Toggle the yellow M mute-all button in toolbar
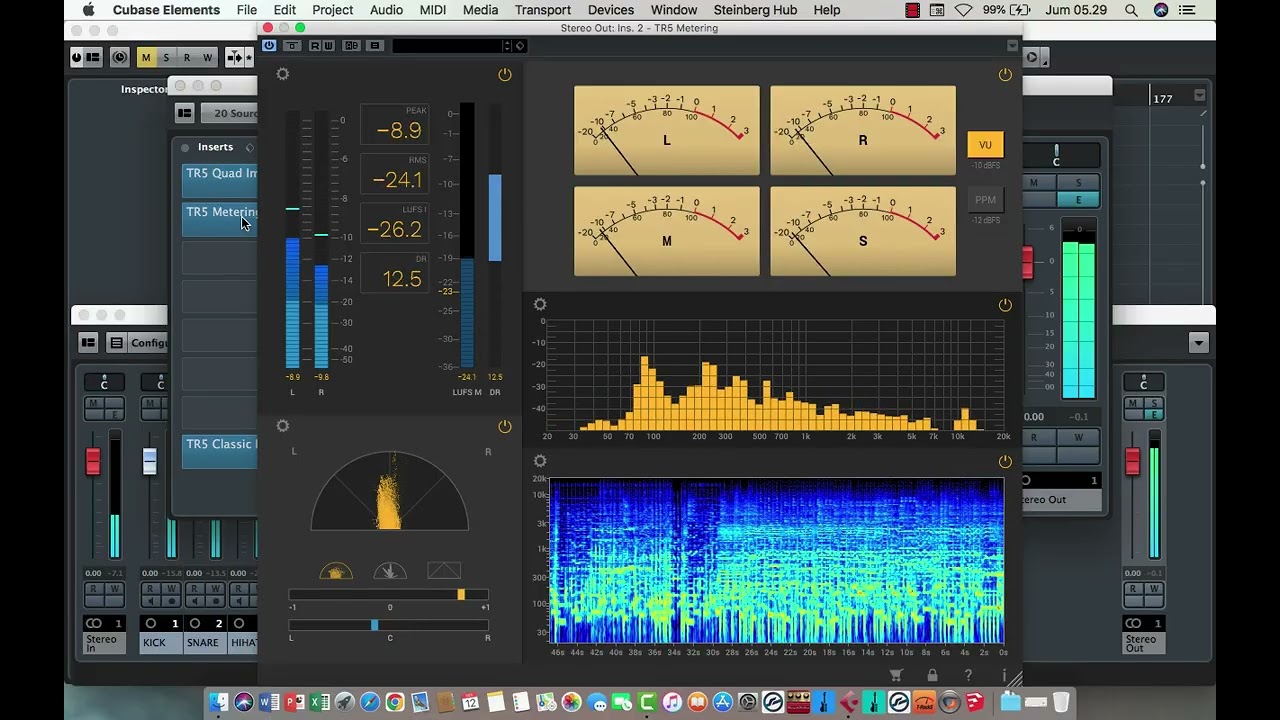Image resolution: width=1280 pixels, height=720 pixels. [x=146, y=57]
